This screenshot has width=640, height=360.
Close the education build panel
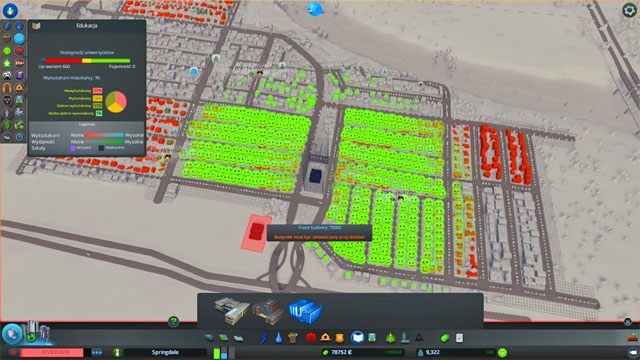point(628,322)
